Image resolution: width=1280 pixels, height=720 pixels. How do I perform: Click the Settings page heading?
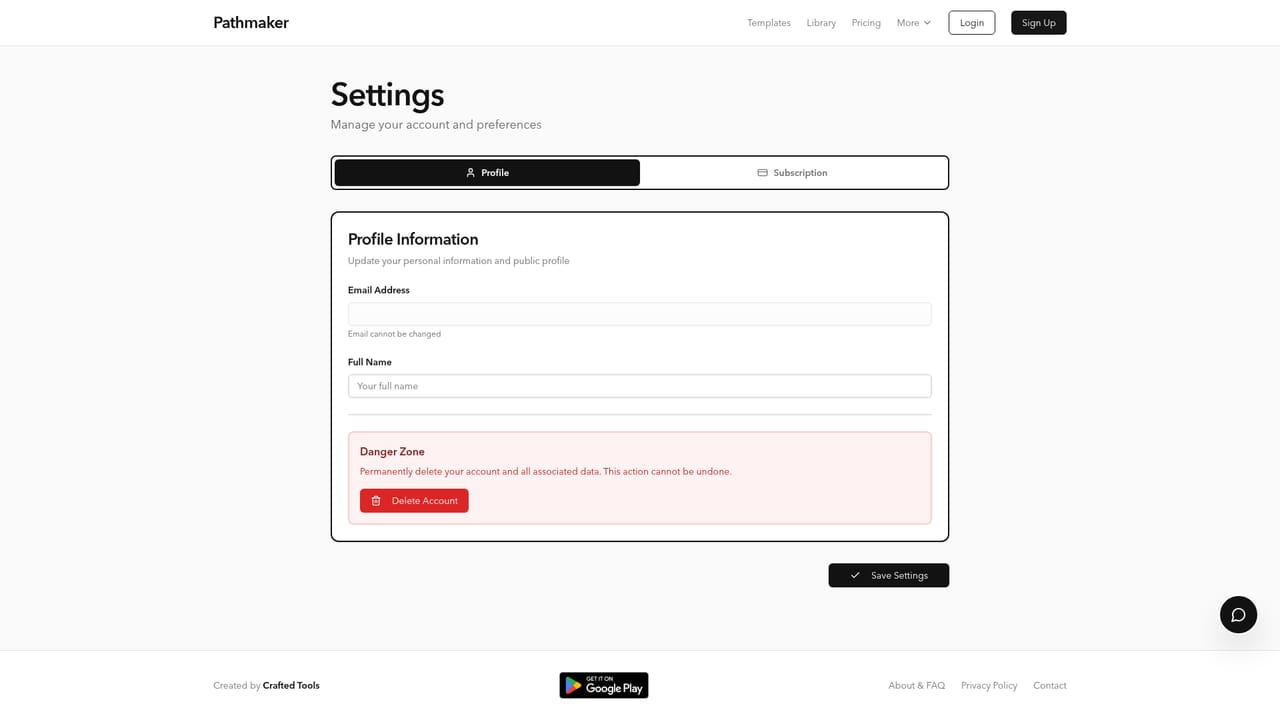click(x=388, y=95)
